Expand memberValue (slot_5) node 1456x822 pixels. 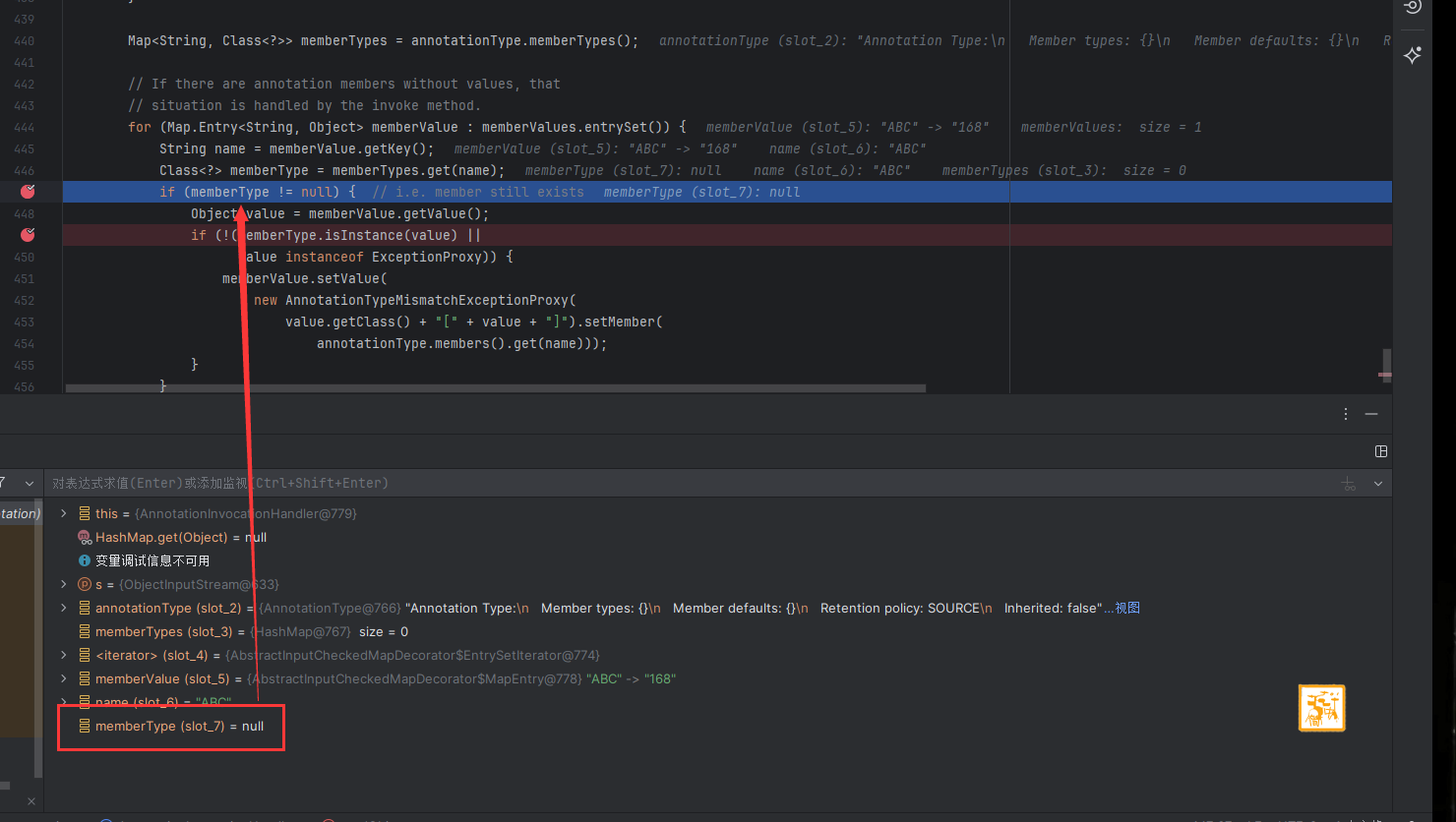(x=64, y=678)
